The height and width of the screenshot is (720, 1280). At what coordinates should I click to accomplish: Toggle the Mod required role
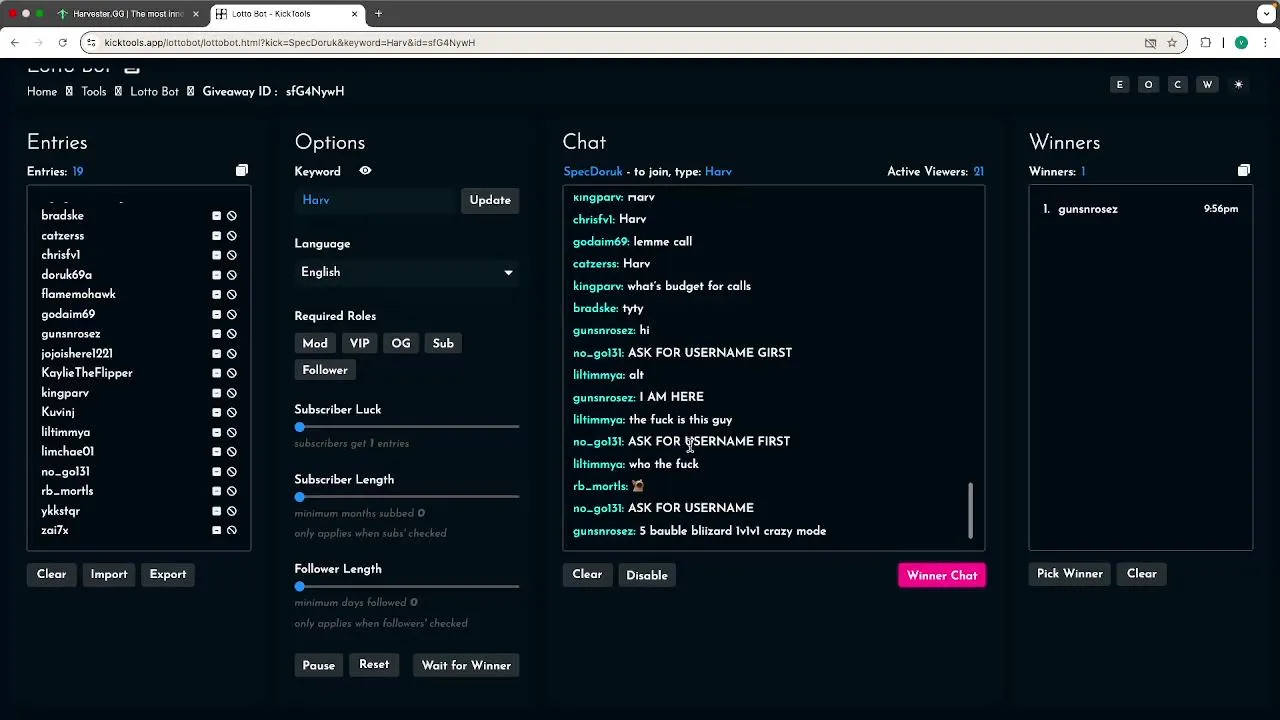point(315,344)
